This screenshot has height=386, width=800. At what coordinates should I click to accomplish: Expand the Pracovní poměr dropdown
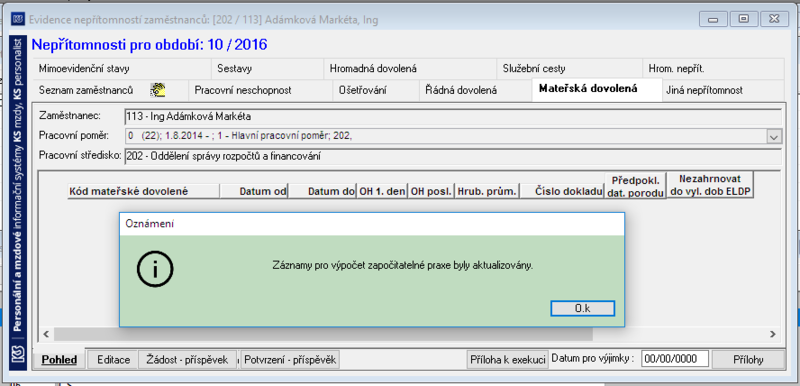(x=774, y=137)
